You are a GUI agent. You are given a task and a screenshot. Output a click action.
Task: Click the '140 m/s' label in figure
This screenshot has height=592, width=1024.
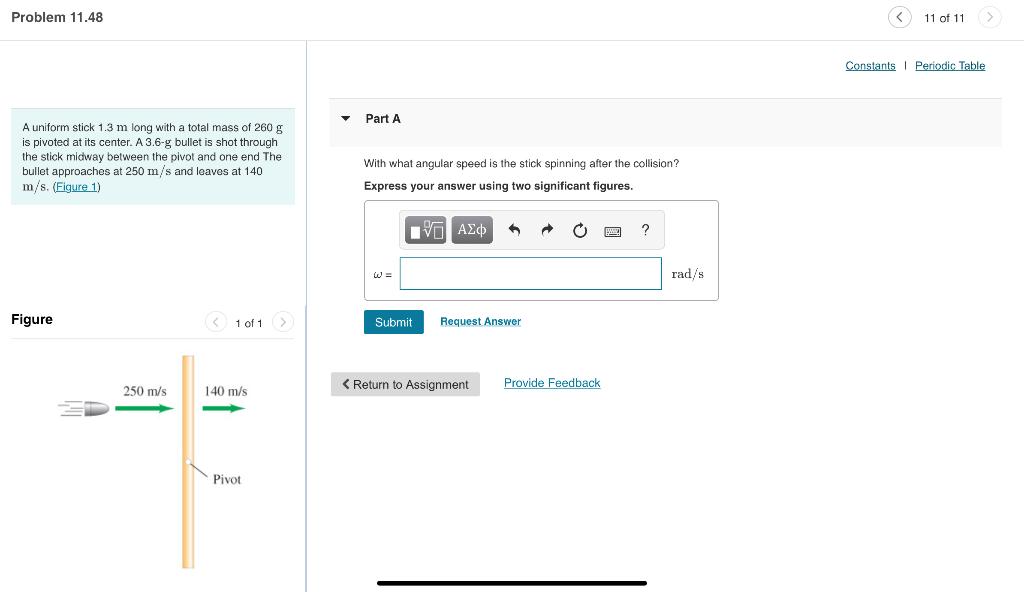pyautogui.click(x=226, y=391)
